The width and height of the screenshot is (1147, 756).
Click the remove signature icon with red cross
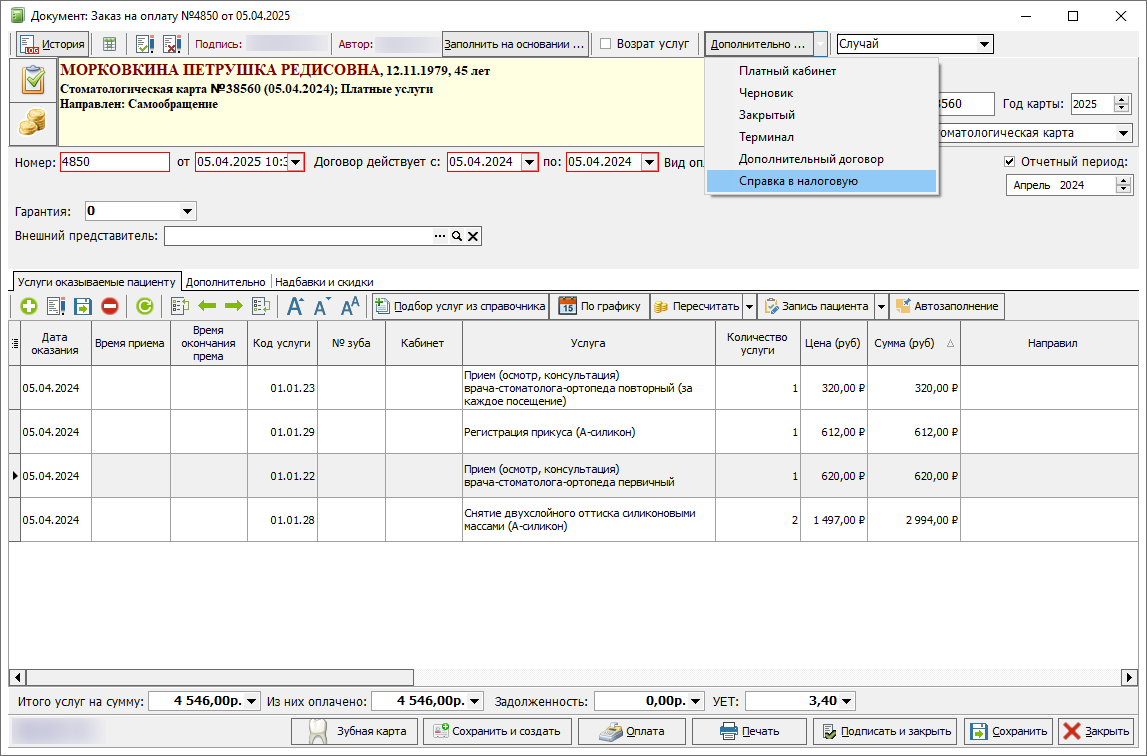pyautogui.click(x=172, y=44)
